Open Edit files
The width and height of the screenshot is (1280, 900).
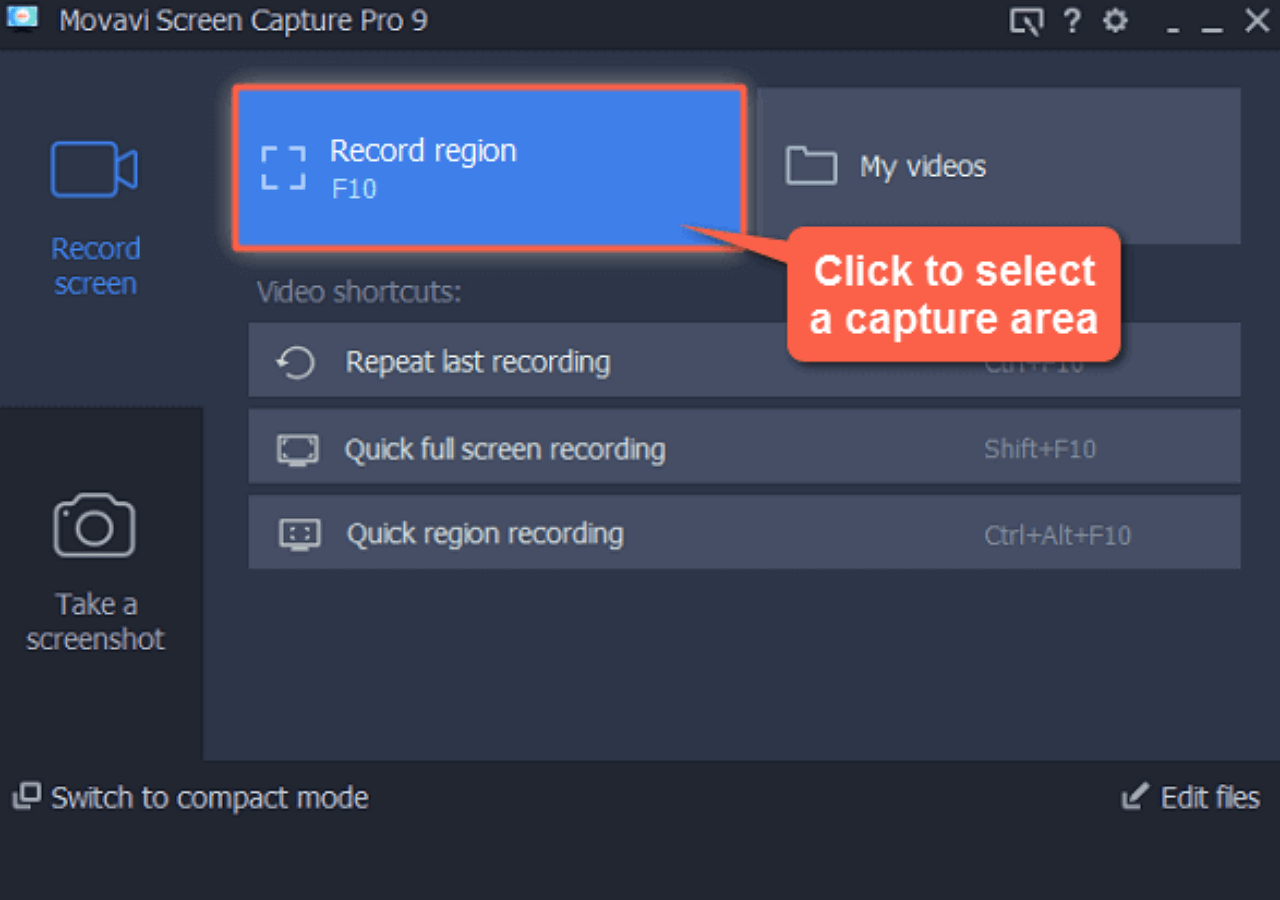pos(1190,797)
